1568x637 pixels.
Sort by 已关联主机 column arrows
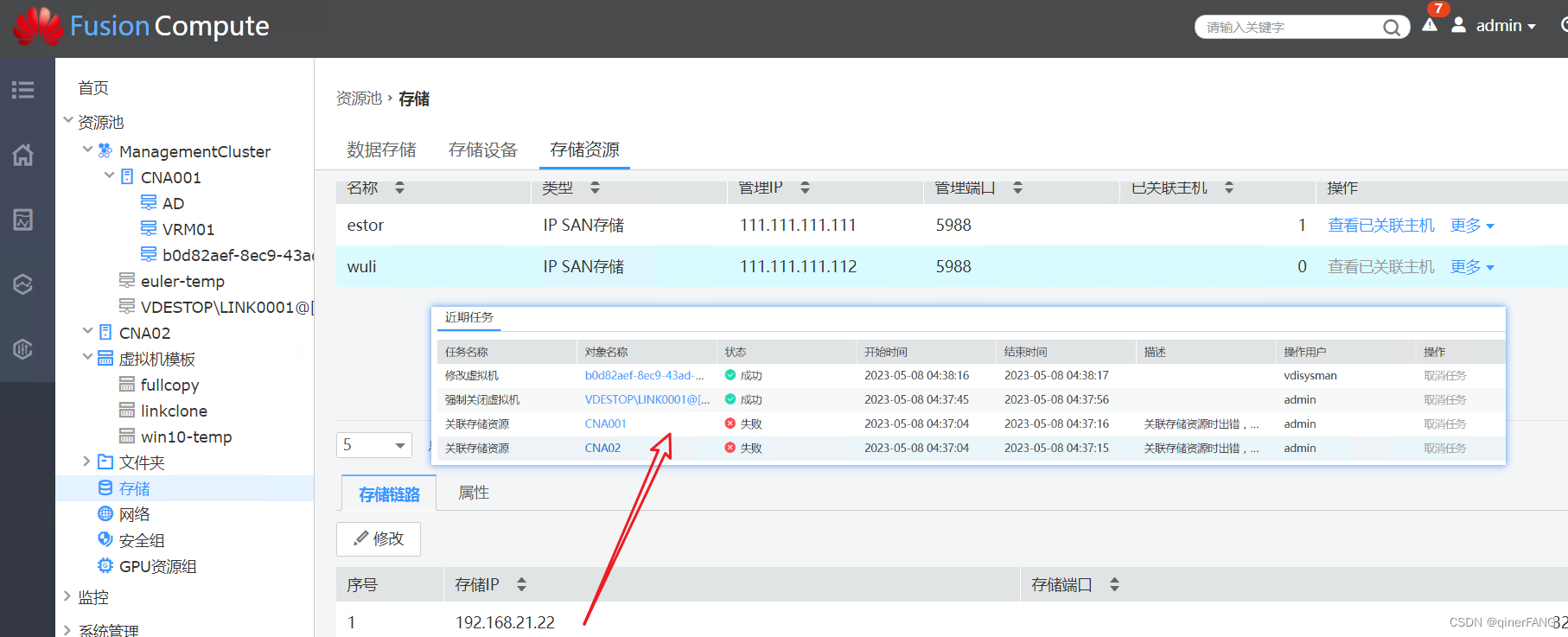pyautogui.click(x=1228, y=188)
